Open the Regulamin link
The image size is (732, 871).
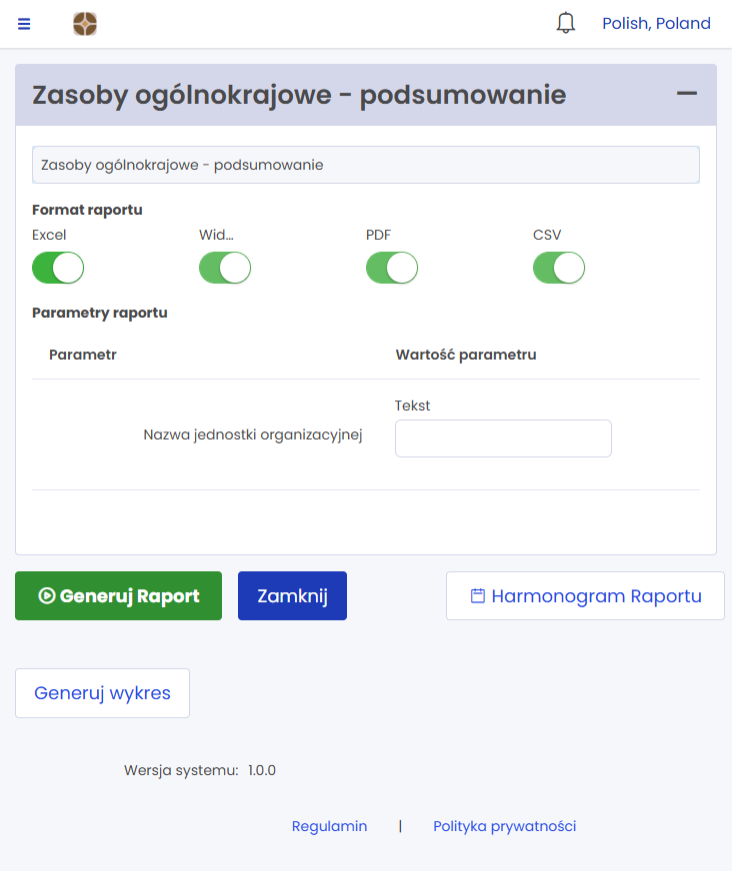coord(329,826)
